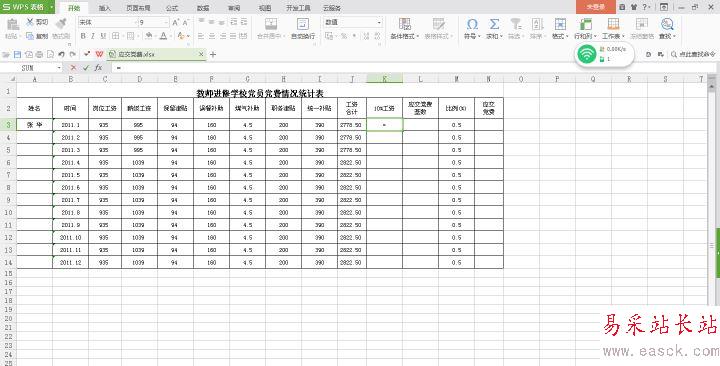
Task: Open the Developer Tools tab
Action: (x=298, y=8)
